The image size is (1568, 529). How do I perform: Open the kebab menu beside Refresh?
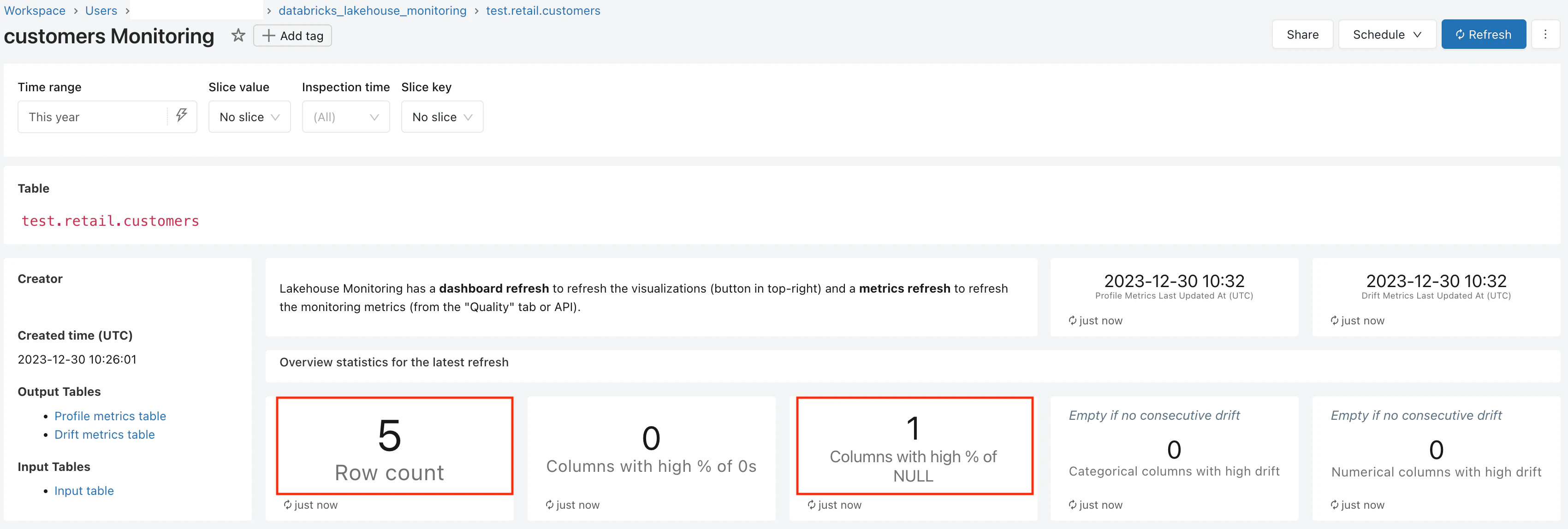pyautogui.click(x=1545, y=35)
